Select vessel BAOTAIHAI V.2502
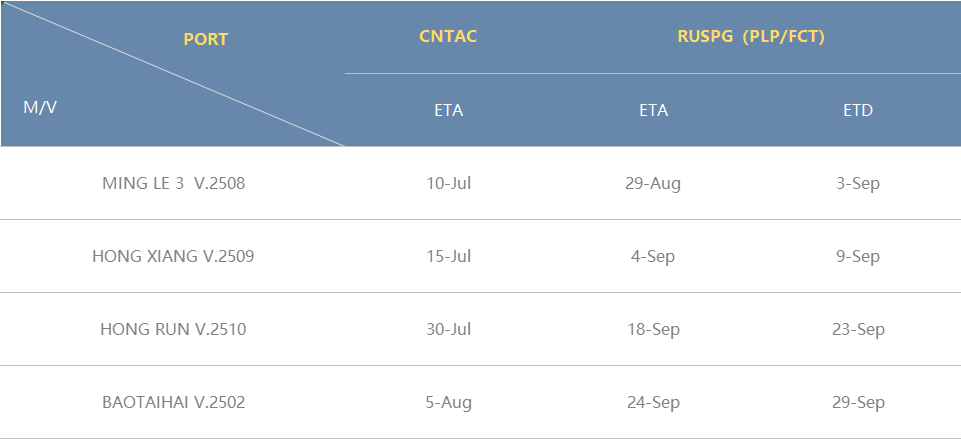The image size is (961, 440). 173,402
